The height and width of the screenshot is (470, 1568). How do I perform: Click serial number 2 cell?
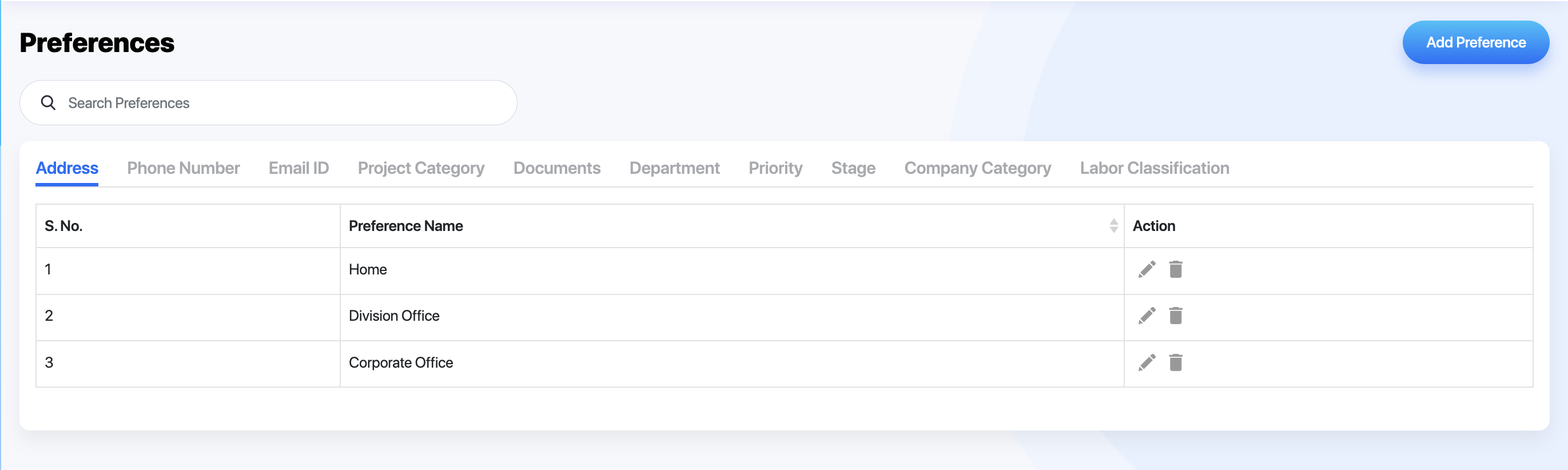188,317
